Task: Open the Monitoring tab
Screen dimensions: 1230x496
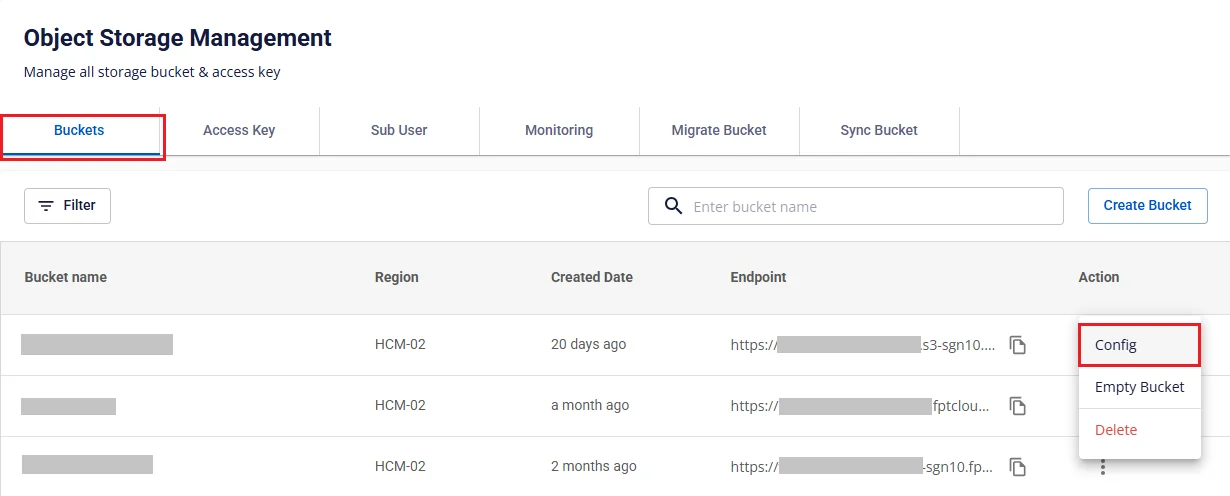Action: coord(559,131)
